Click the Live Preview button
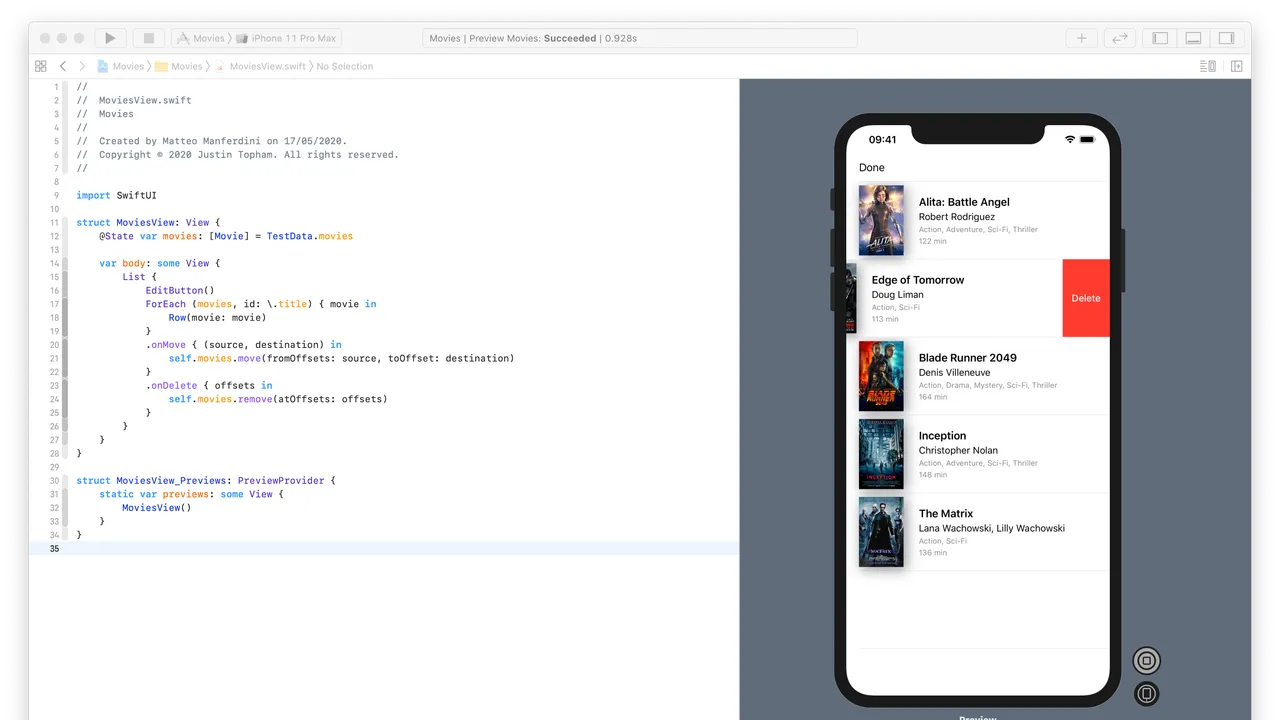The width and height of the screenshot is (1280, 720). click(1147, 660)
